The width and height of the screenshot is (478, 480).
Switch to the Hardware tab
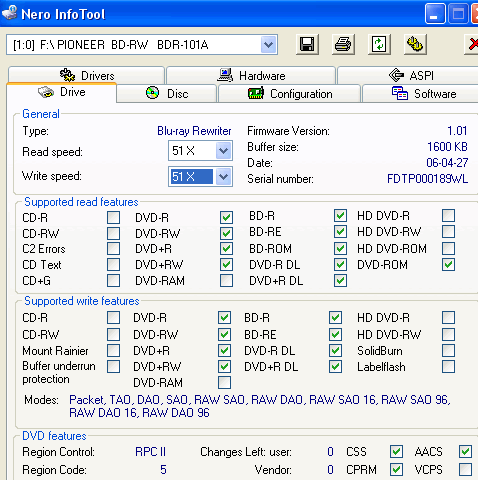pyautogui.click(x=251, y=75)
